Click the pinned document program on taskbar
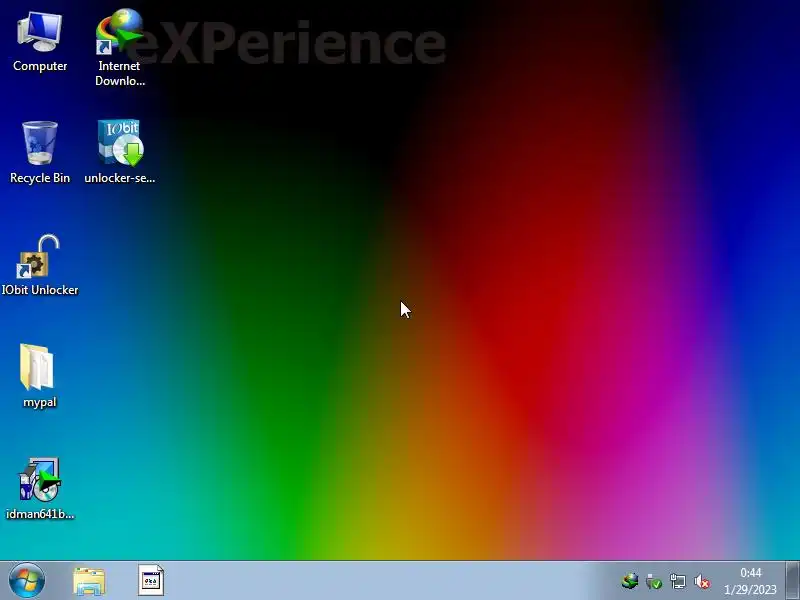The image size is (800, 600). point(151,581)
